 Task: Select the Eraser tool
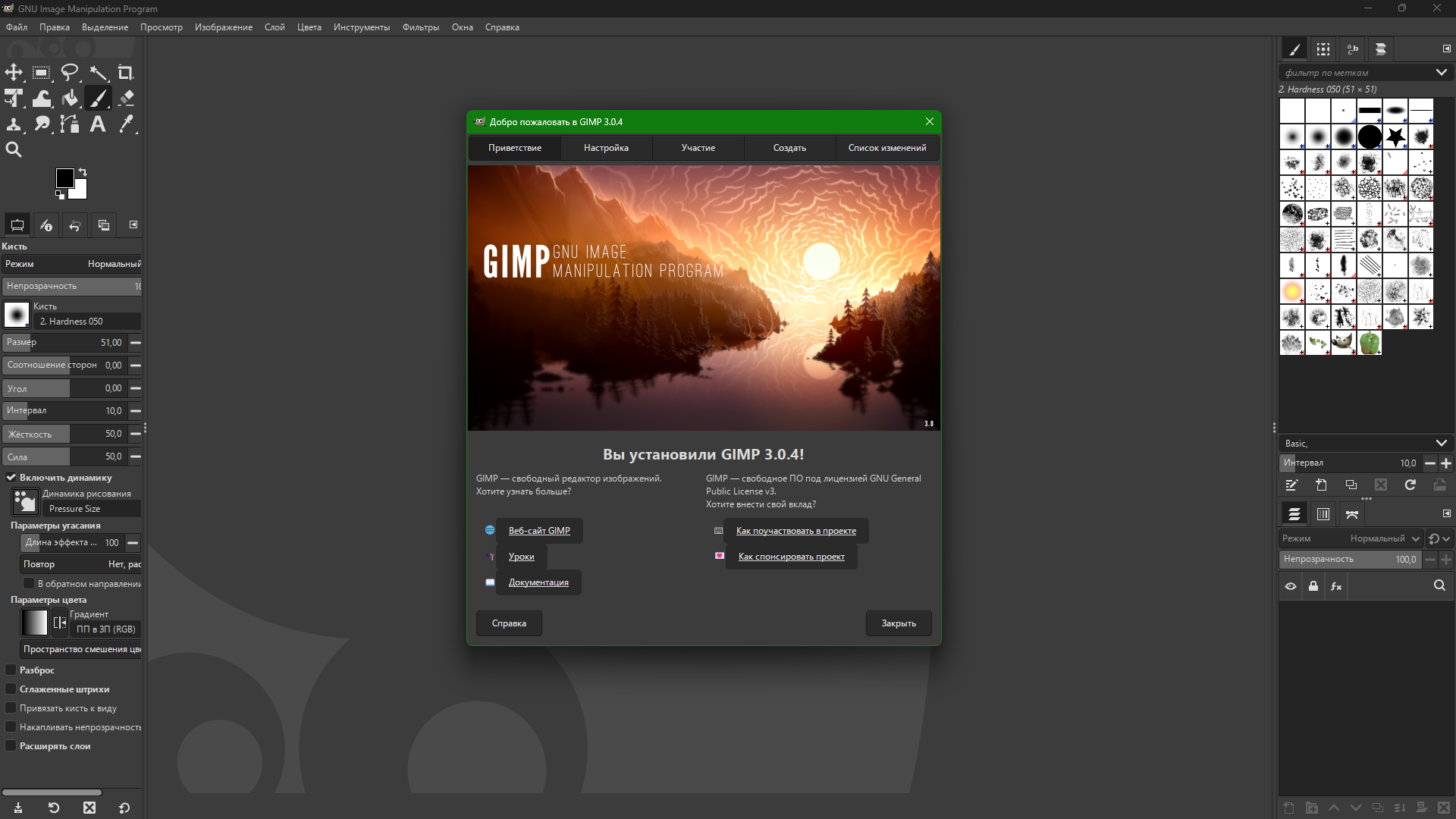127,98
